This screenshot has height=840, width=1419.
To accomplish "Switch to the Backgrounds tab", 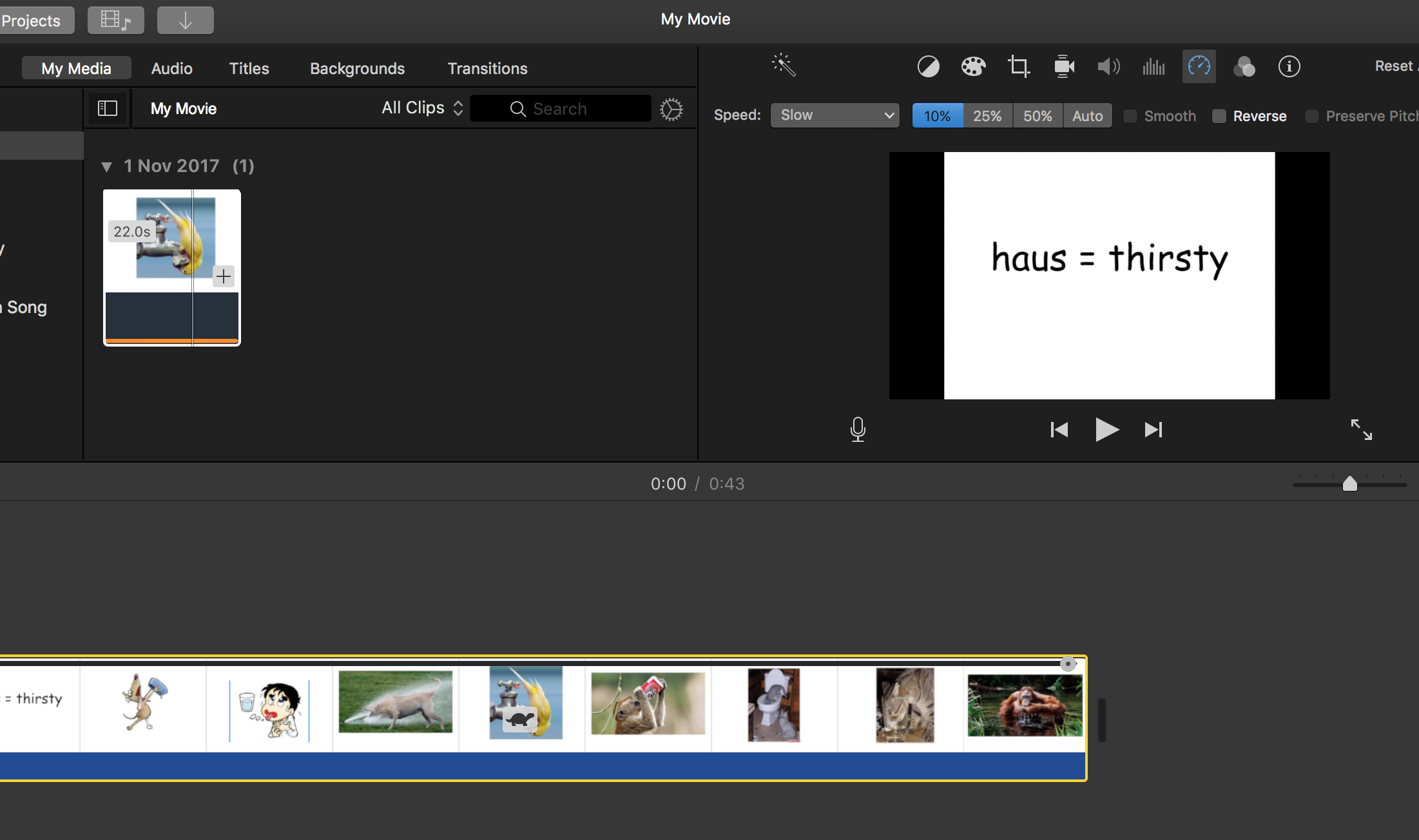I will coord(357,68).
